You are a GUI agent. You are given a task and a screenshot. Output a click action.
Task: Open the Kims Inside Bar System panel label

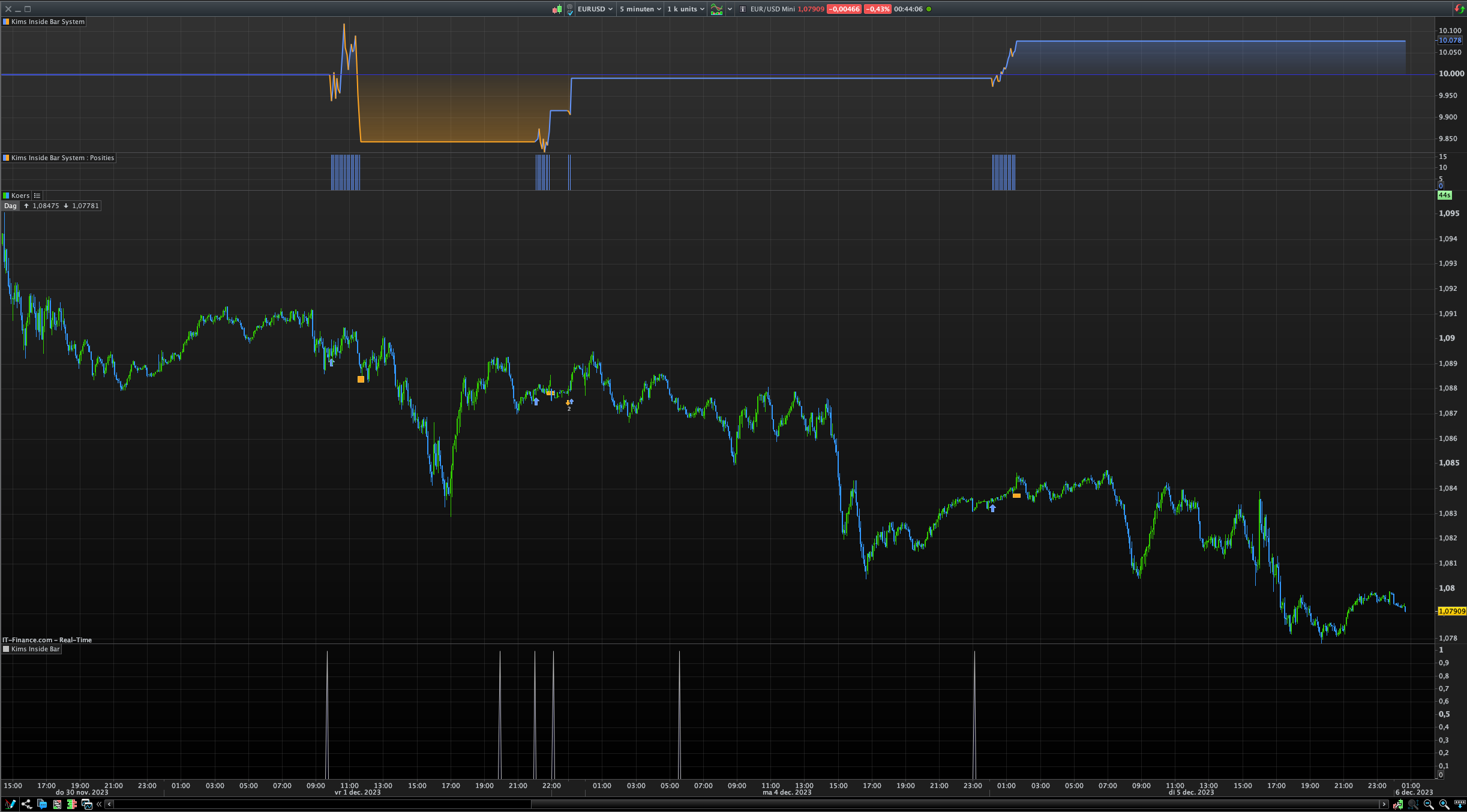point(44,22)
